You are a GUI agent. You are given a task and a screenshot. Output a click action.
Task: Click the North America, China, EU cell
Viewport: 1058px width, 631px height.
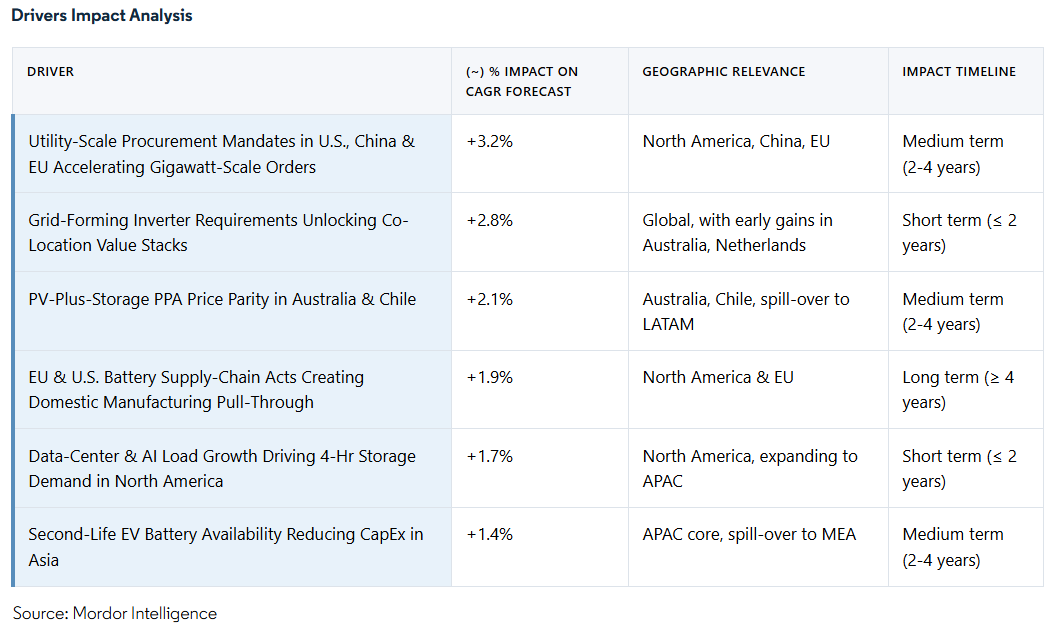[736, 141]
